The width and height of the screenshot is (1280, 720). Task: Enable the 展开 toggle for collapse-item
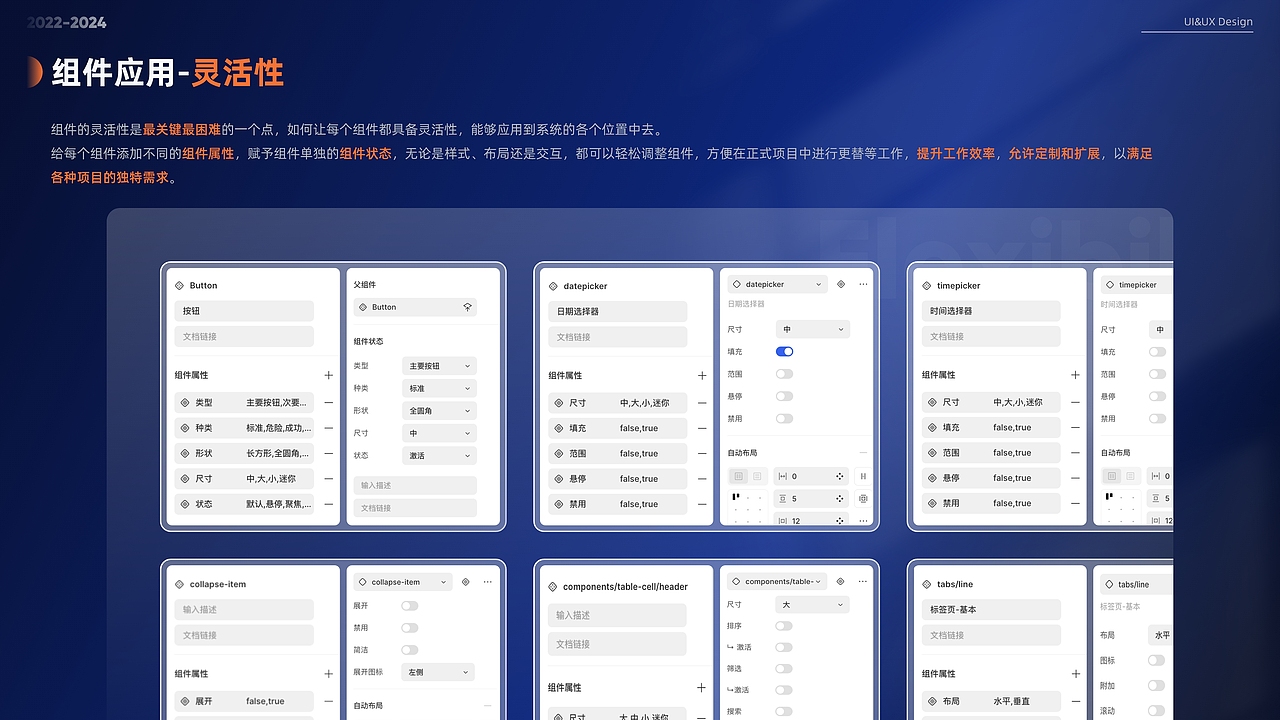(410, 606)
